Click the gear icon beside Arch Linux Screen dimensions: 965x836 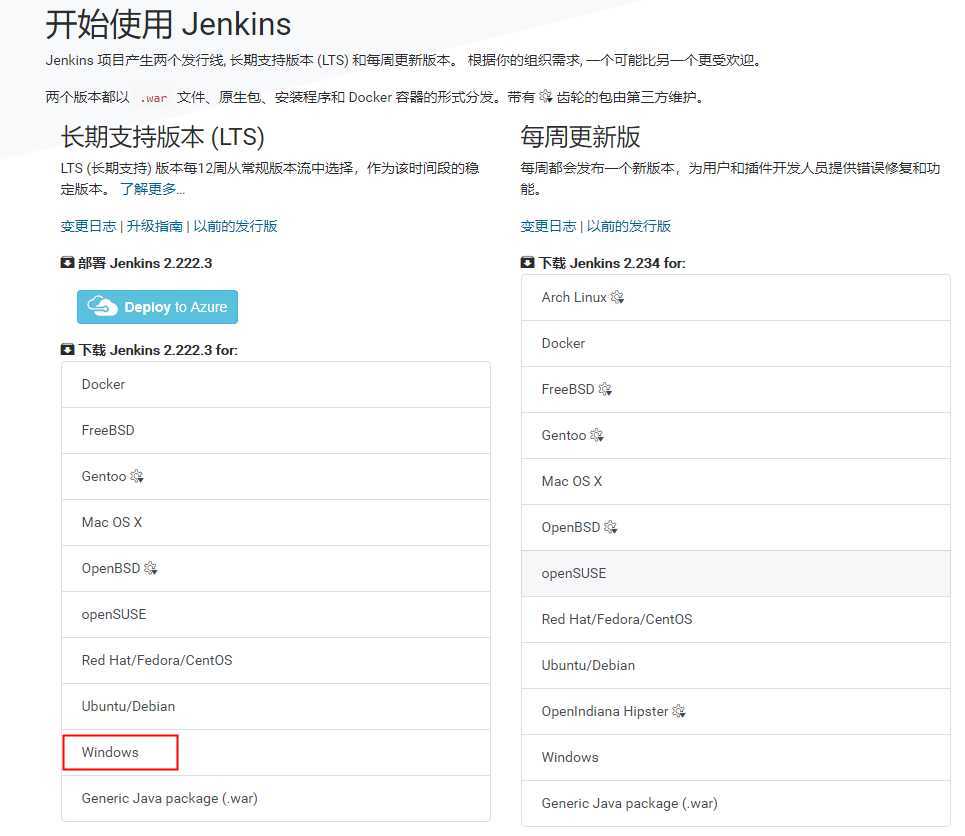click(617, 297)
